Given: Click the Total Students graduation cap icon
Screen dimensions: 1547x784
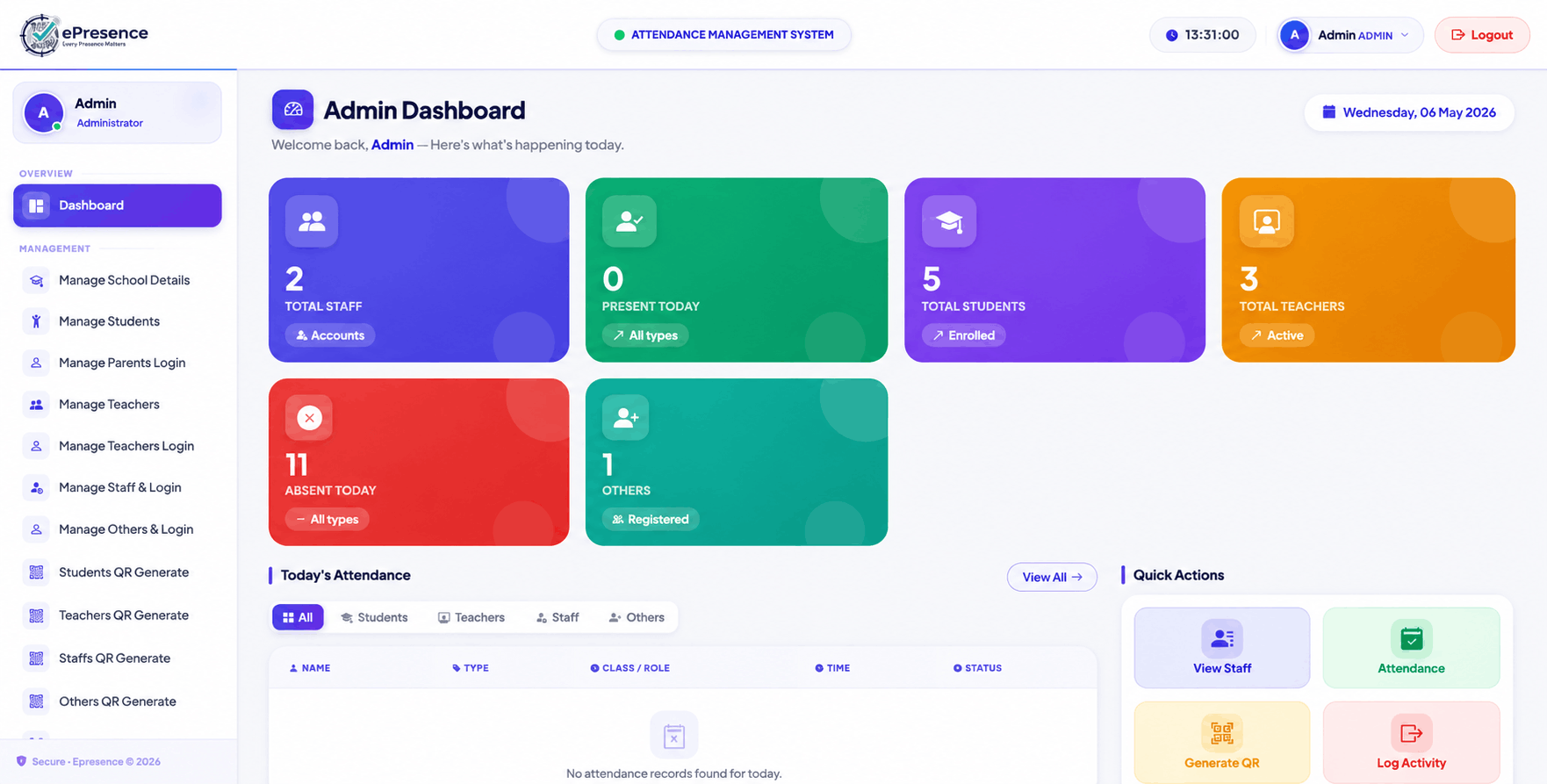Looking at the screenshot, I should tap(949, 221).
